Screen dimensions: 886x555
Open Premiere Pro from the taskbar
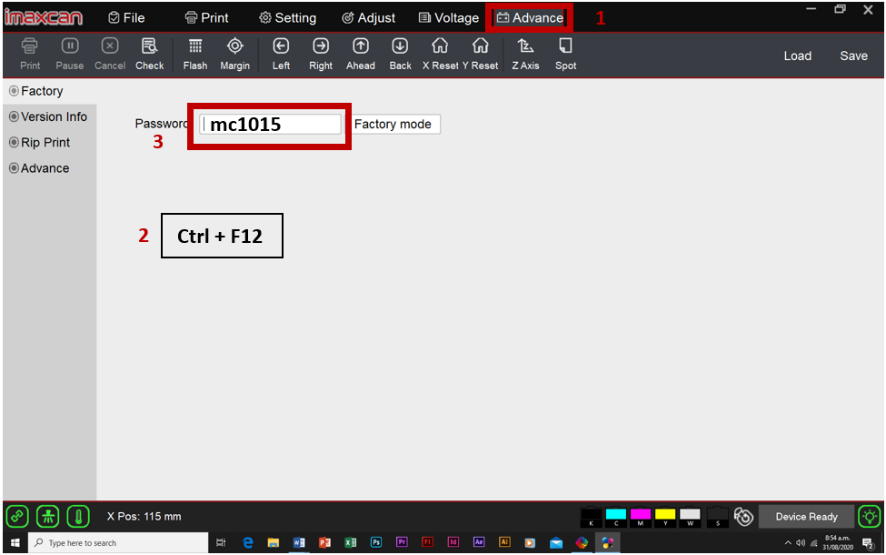click(402, 542)
